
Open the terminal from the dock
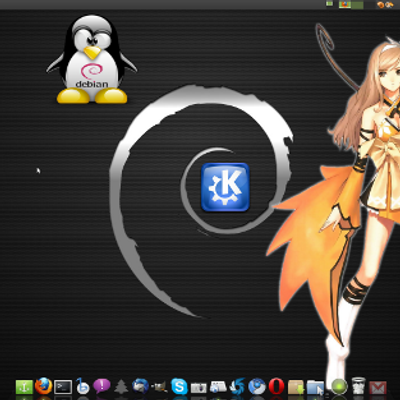tap(63, 387)
